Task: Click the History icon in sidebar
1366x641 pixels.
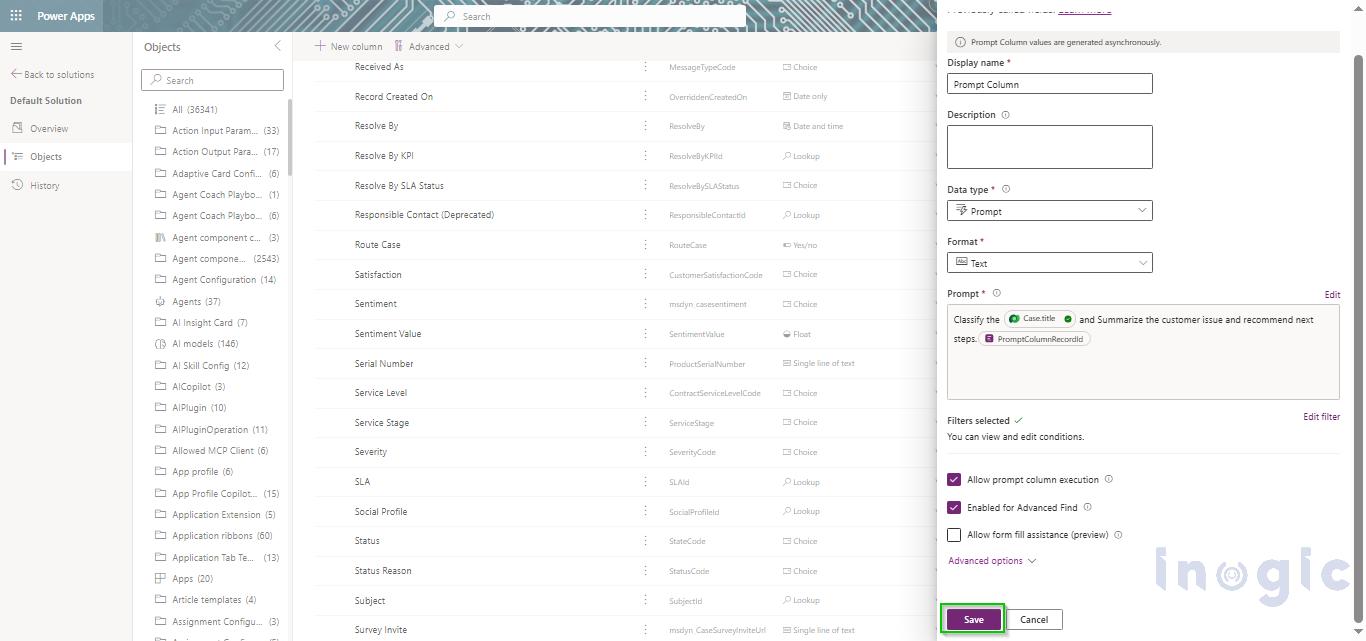Action: coord(17,185)
